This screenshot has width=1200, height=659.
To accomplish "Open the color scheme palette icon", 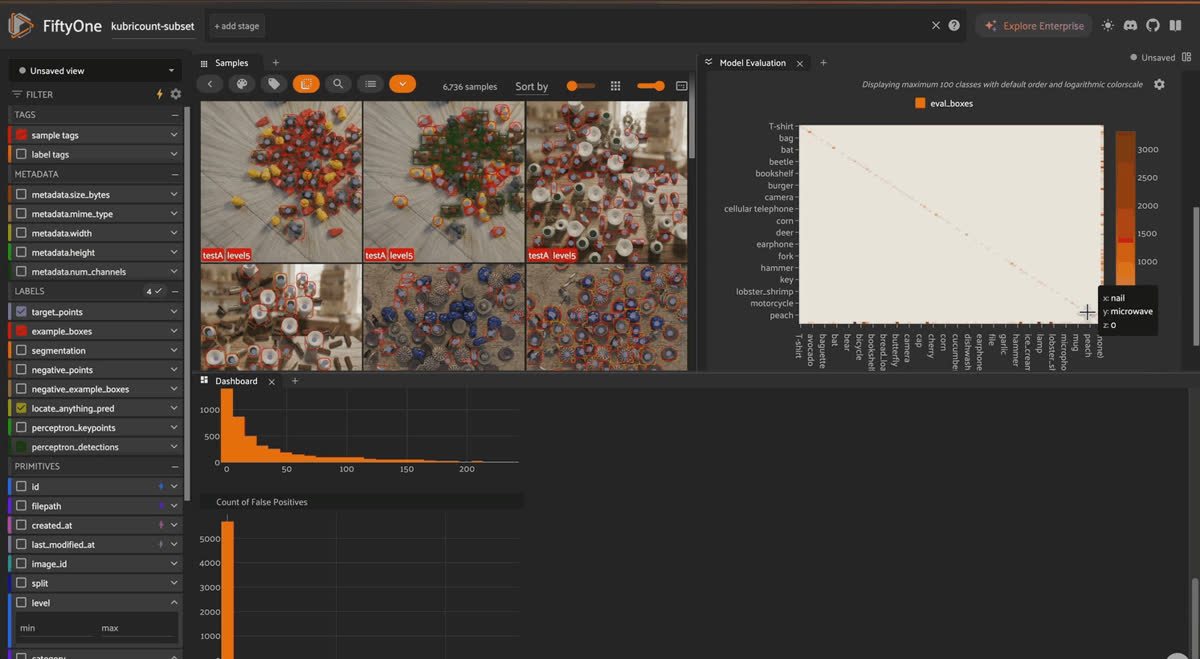I will click(241, 85).
